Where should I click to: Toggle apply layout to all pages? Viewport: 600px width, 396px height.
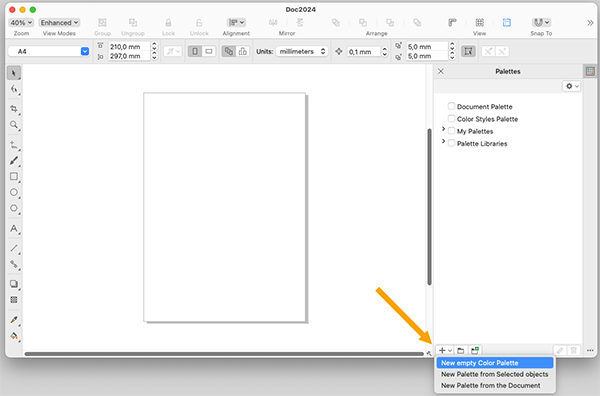coord(229,51)
